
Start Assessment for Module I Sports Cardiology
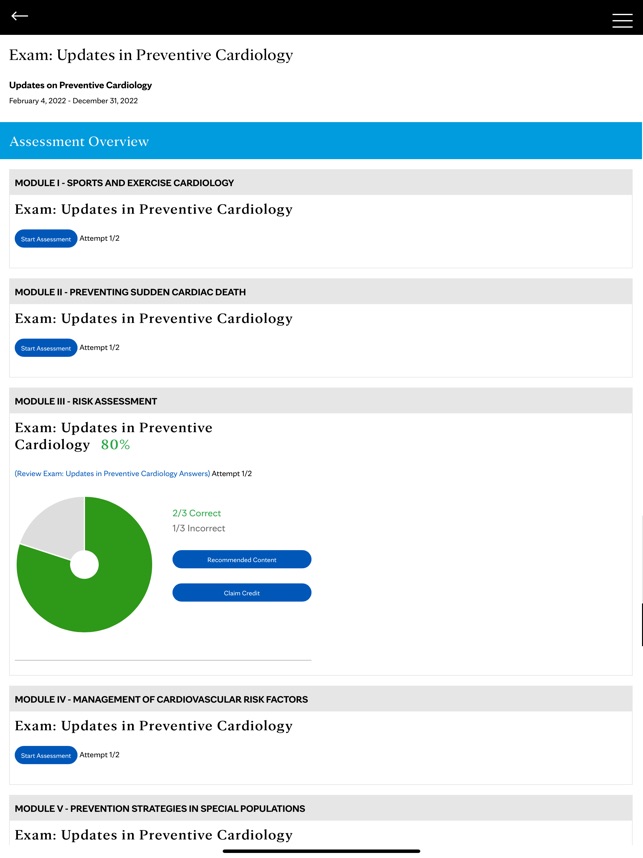(x=46, y=239)
